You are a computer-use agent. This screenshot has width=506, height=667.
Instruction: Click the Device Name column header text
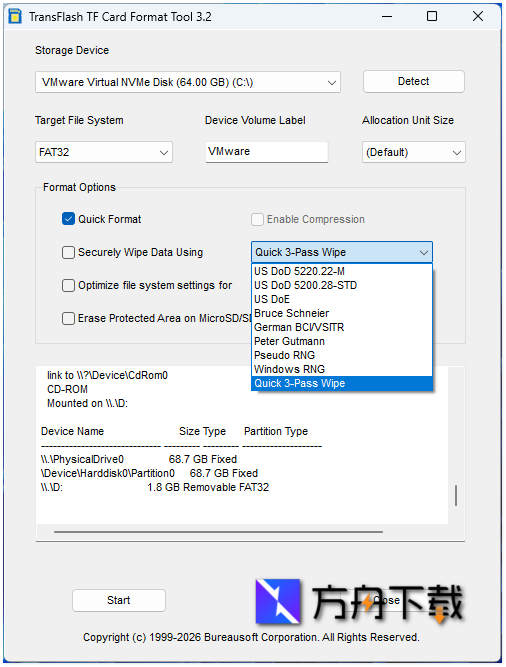(72, 431)
